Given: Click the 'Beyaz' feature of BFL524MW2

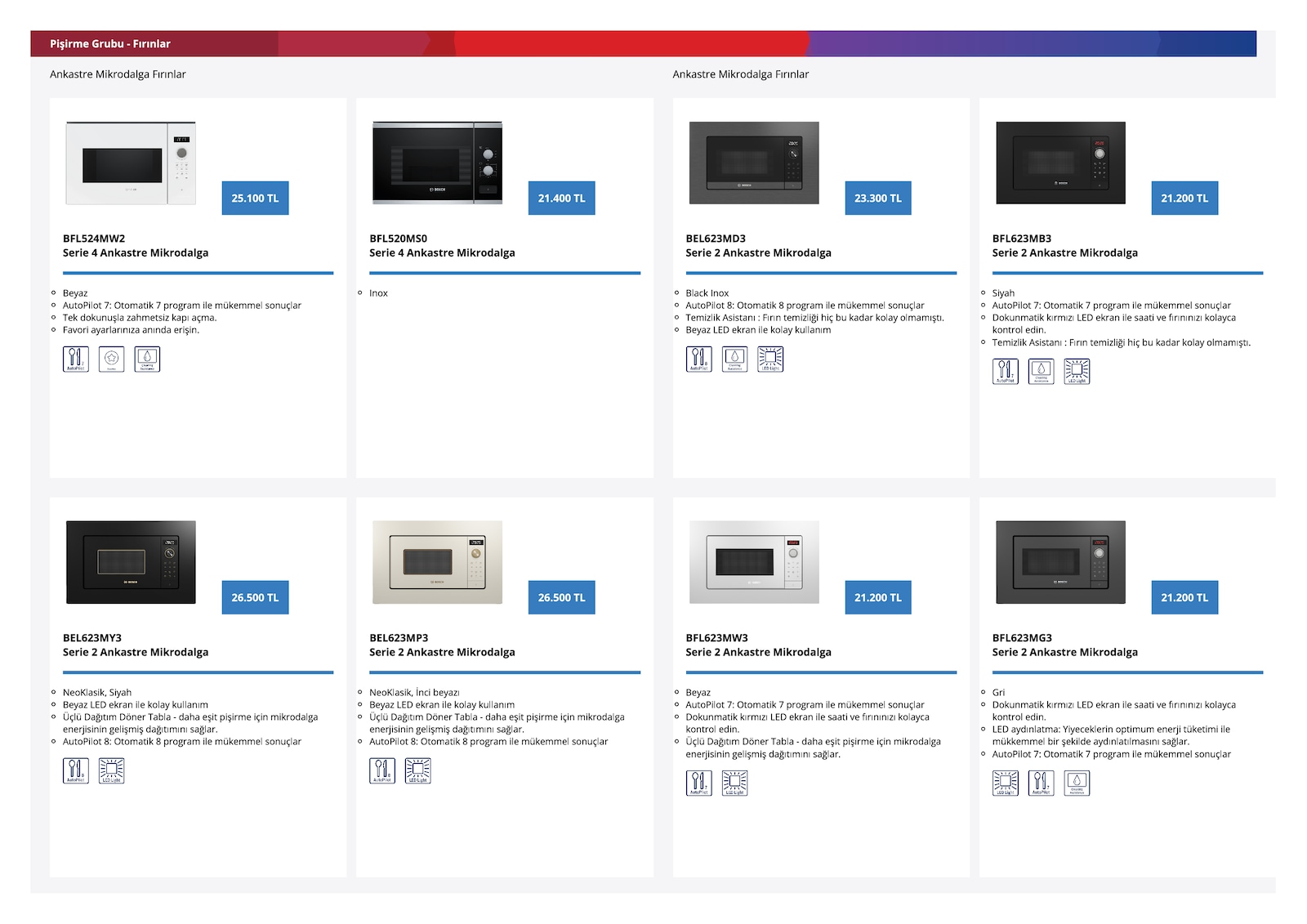Looking at the screenshot, I should [75, 293].
